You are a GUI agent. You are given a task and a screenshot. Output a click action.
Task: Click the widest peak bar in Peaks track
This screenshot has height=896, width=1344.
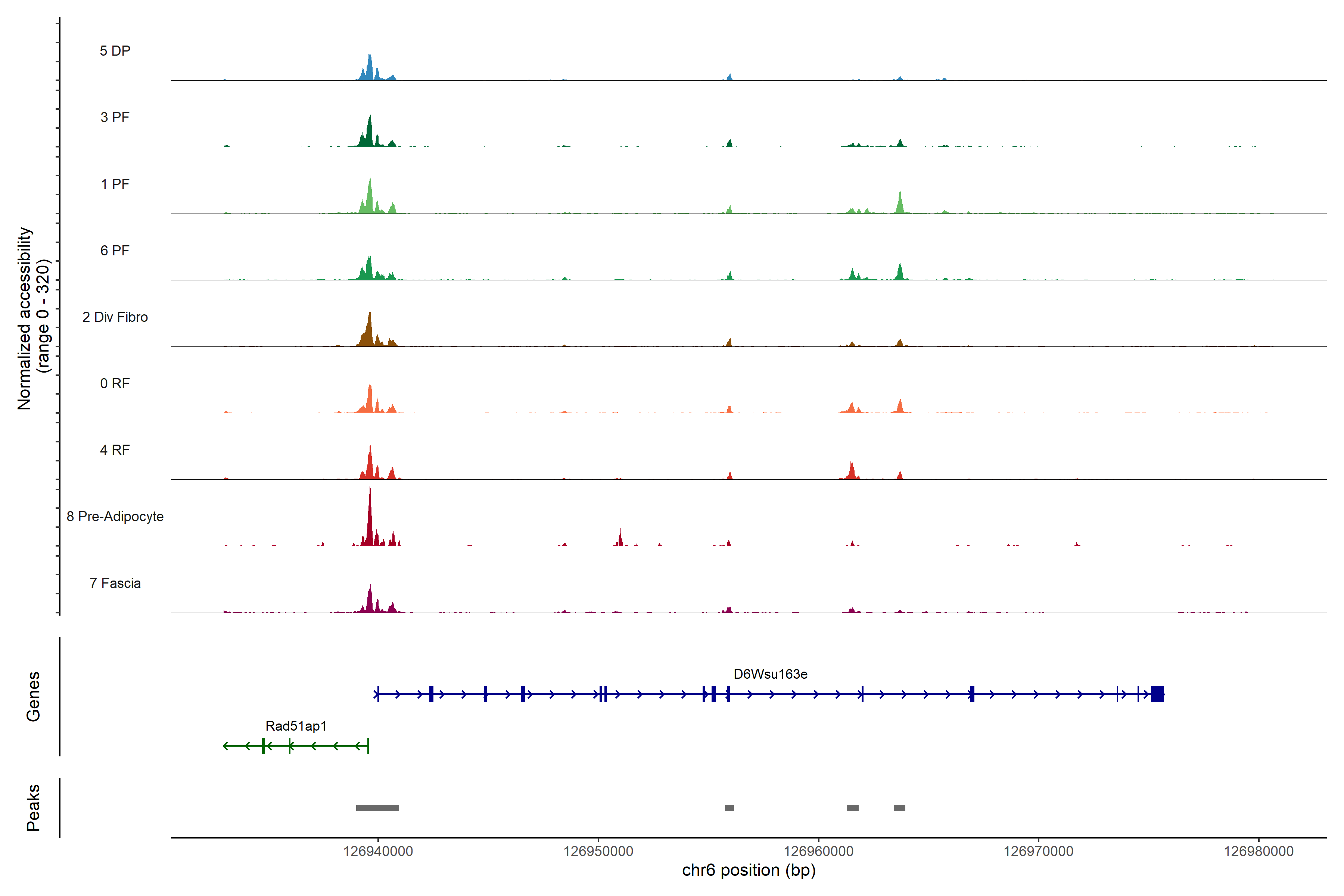(x=377, y=808)
